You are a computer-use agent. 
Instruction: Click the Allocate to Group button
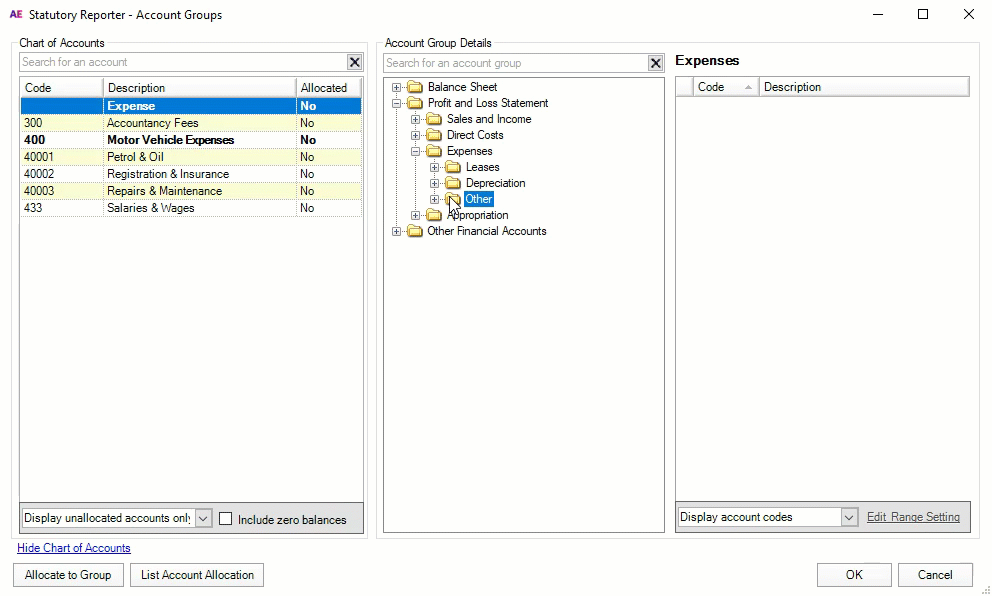click(x=68, y=575)
